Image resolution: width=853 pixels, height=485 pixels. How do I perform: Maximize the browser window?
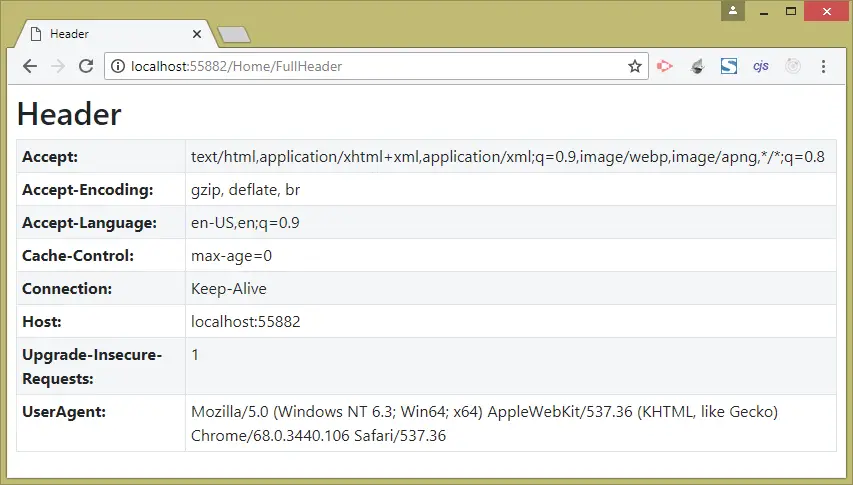(791, 11)
